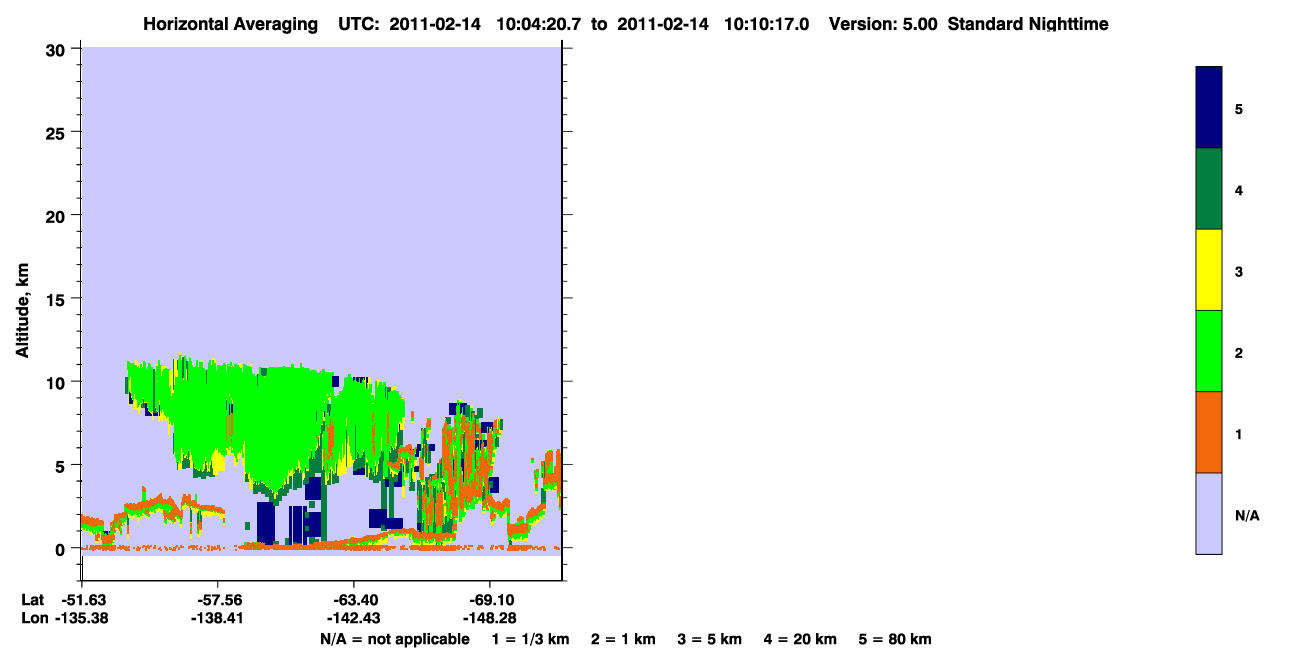Click the 'Lat' row label
The width and height of the screenshot is (1300, 667).
point(32,600)
